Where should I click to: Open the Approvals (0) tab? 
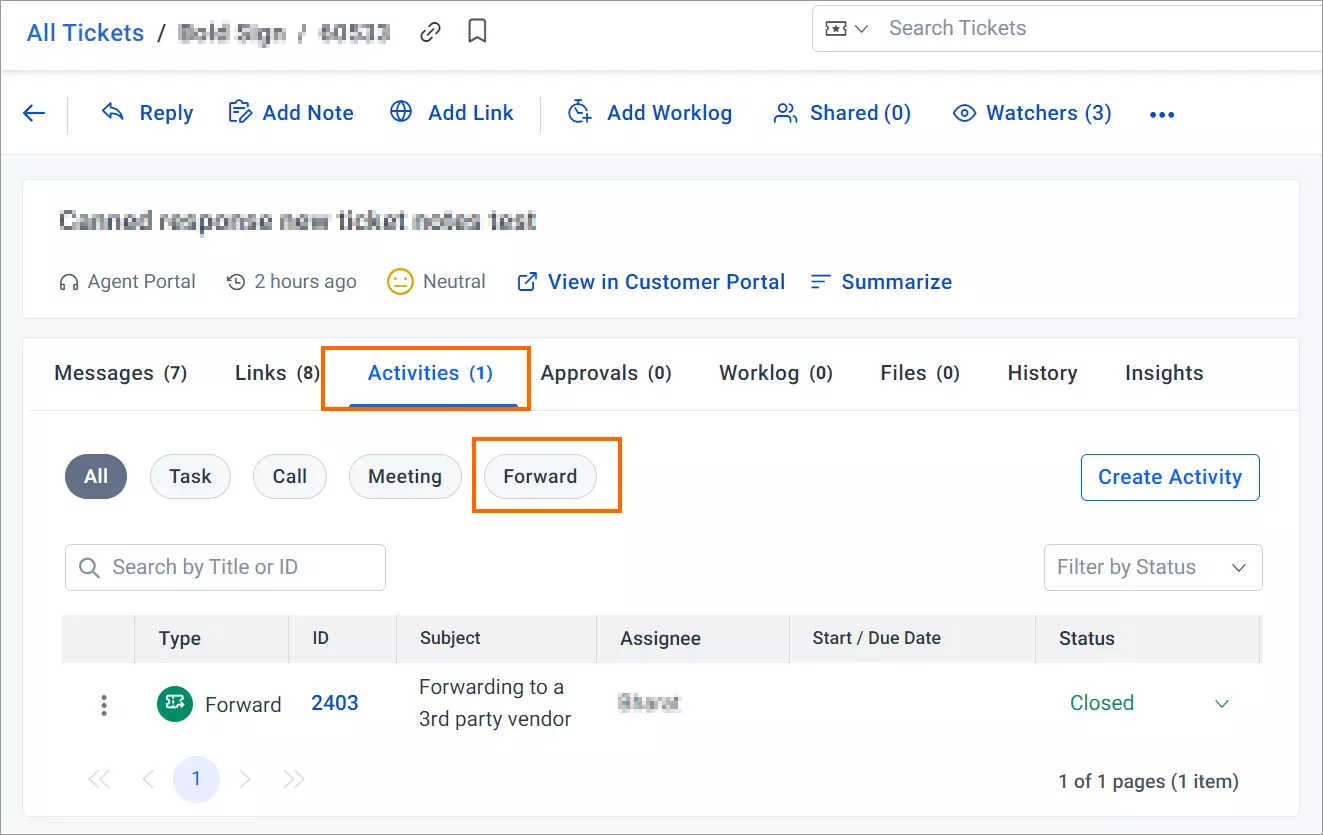click(606, 373)
